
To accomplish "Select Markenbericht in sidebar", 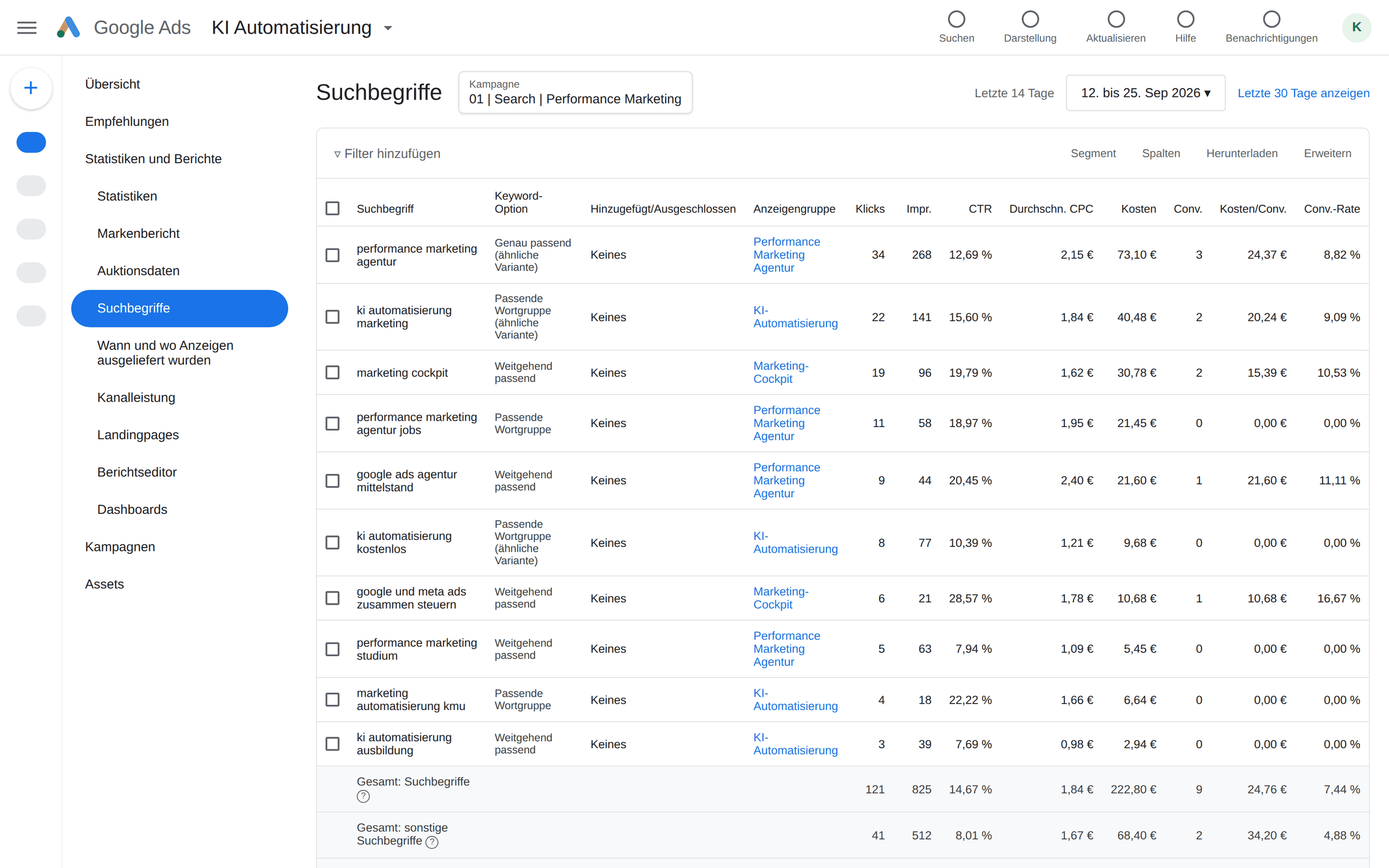I will (138, 233).
